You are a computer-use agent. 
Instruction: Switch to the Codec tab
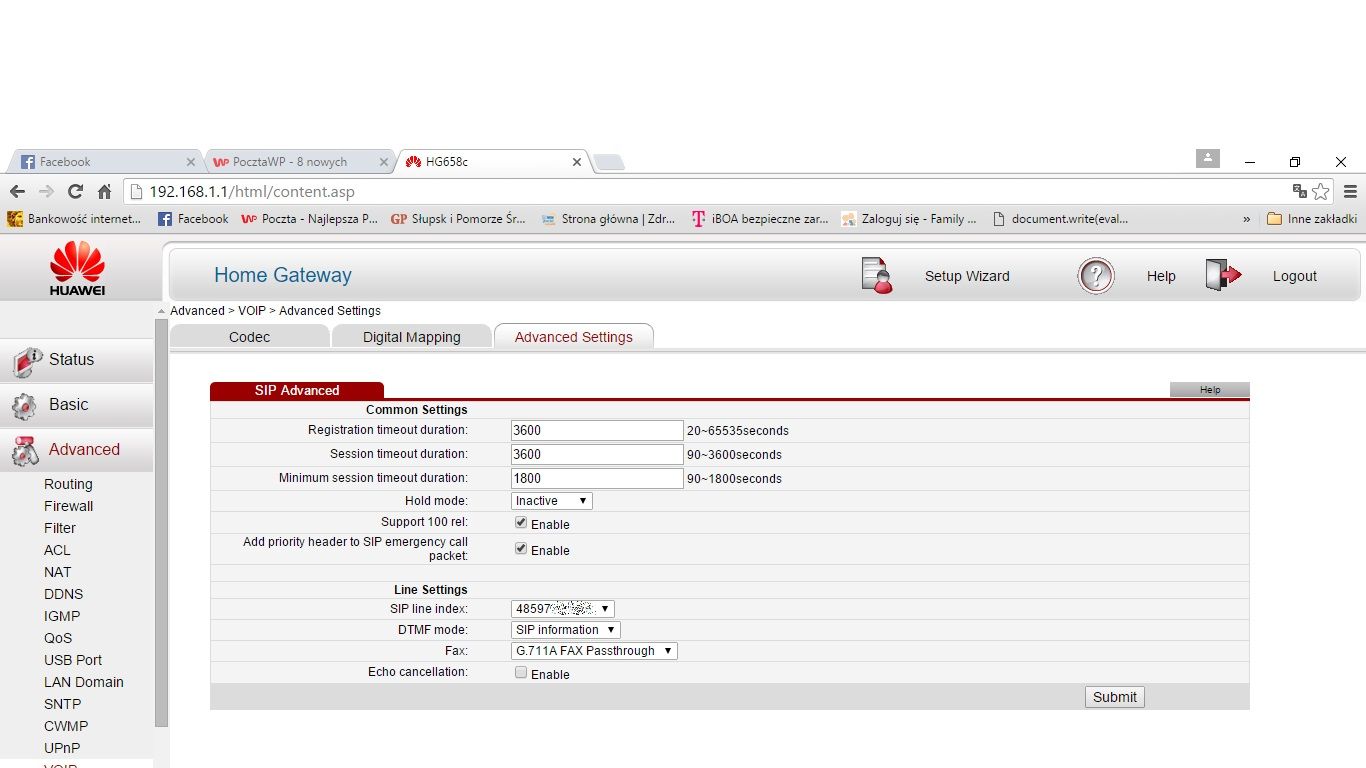(x=249, y=337)
